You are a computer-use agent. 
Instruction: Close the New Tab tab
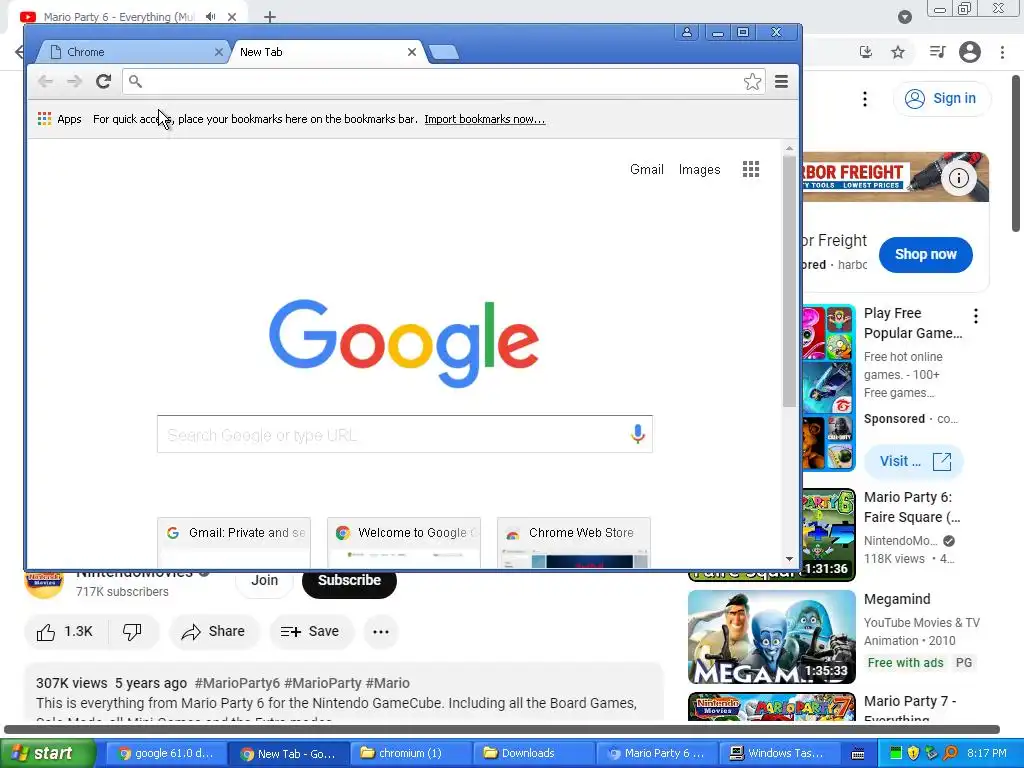411,52
